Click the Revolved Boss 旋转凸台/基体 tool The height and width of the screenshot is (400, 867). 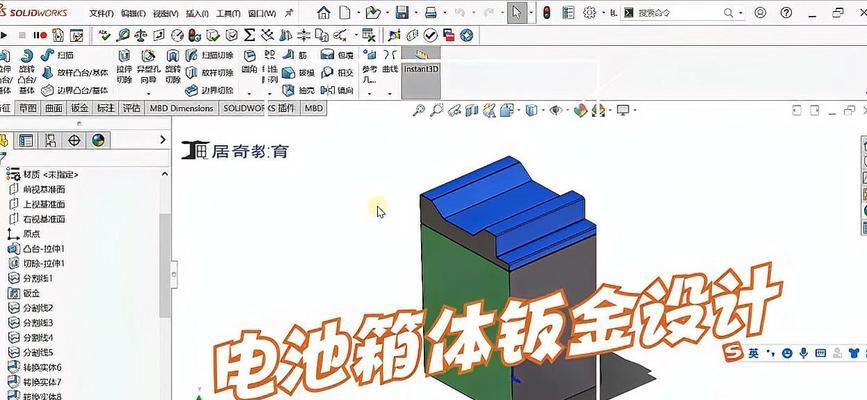[27, 72]
